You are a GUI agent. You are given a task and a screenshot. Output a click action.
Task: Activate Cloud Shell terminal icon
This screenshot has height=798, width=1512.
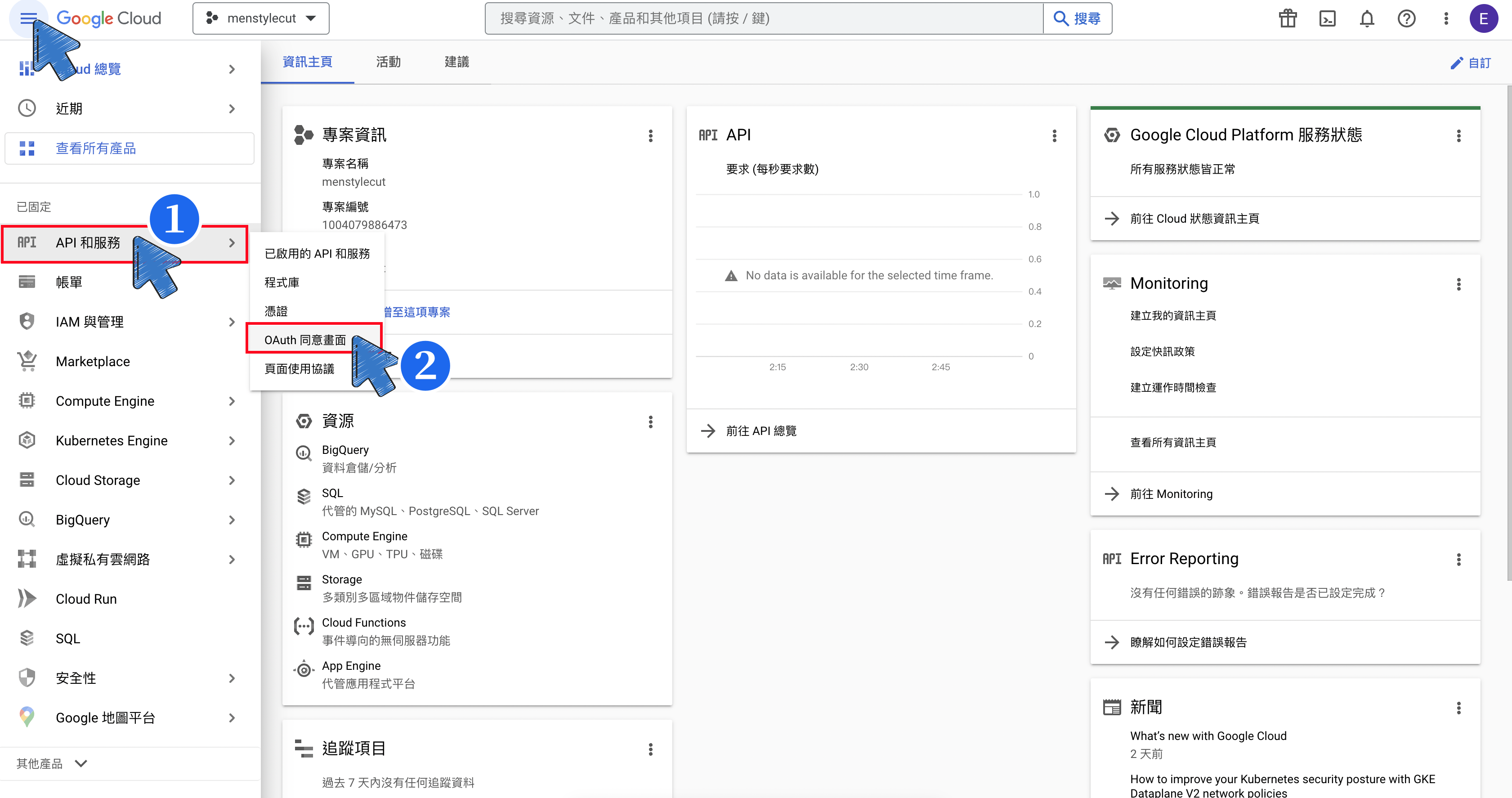(1327, 19)
